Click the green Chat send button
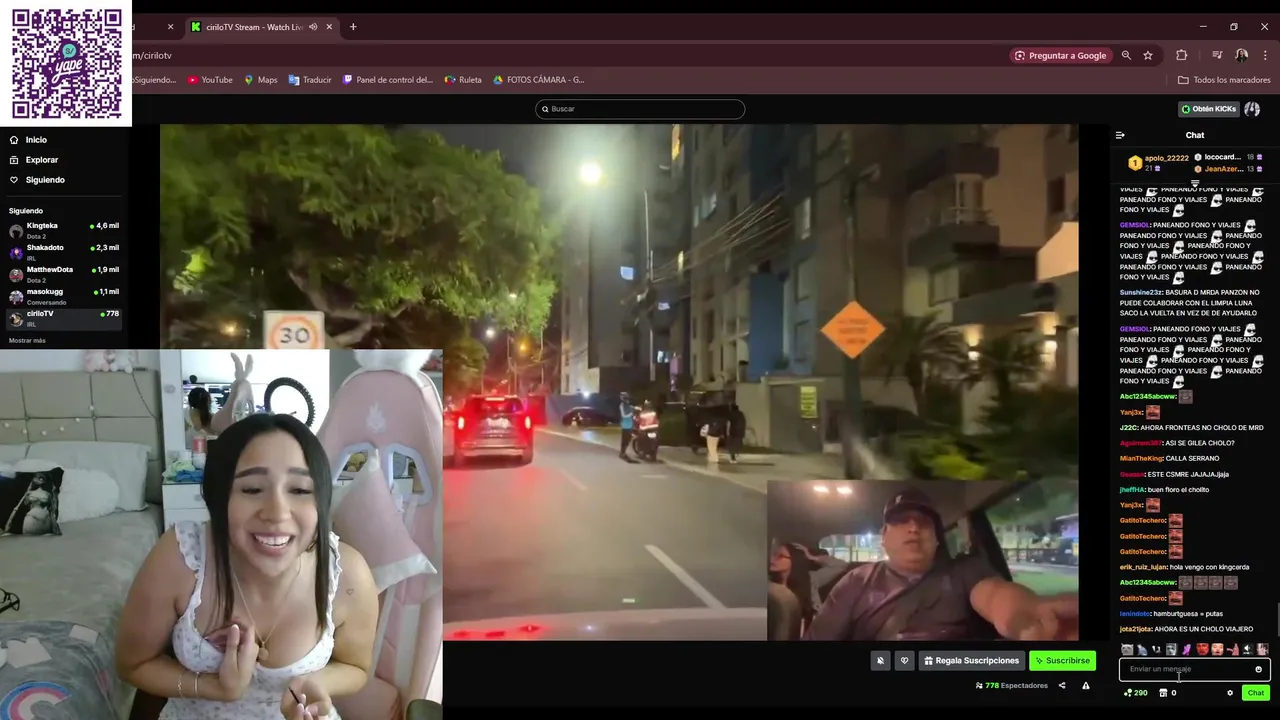This screenshot has width=1280, height=720. pyautogui.click(x=1256, y=693)
